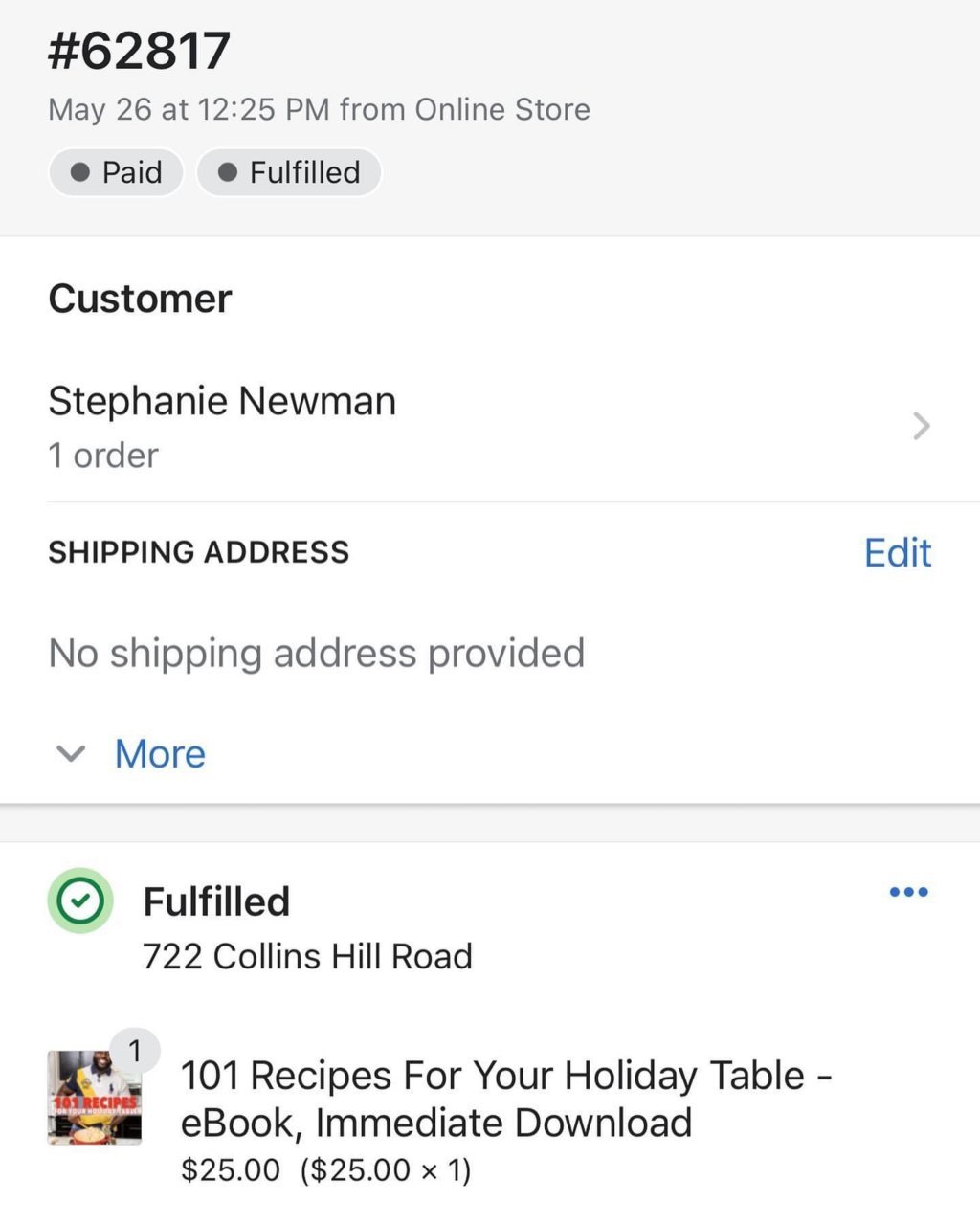Tap the green Fulfilled checkmark icon

(80, 901)
